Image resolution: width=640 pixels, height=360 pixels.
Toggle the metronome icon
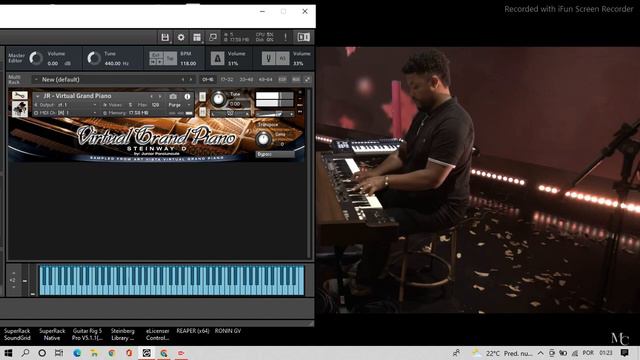click(x=217, y=58)
